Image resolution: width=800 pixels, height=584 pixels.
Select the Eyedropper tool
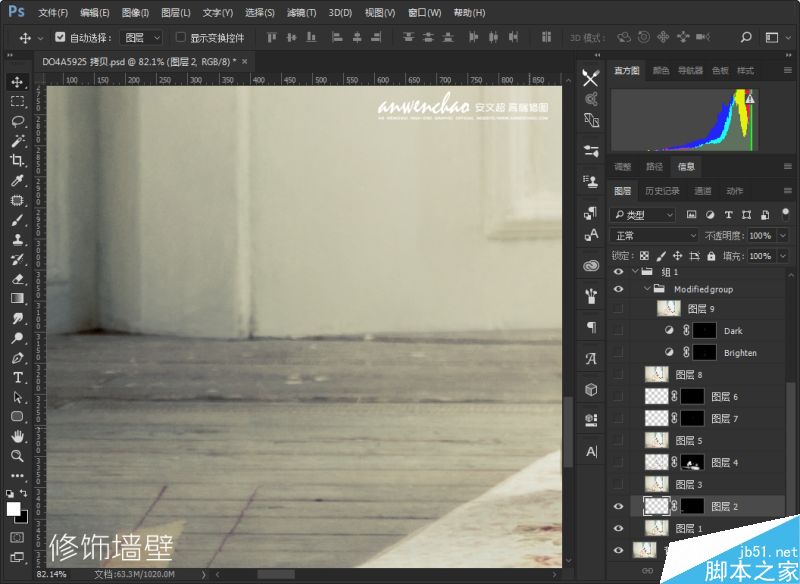(x=17, y=181)
